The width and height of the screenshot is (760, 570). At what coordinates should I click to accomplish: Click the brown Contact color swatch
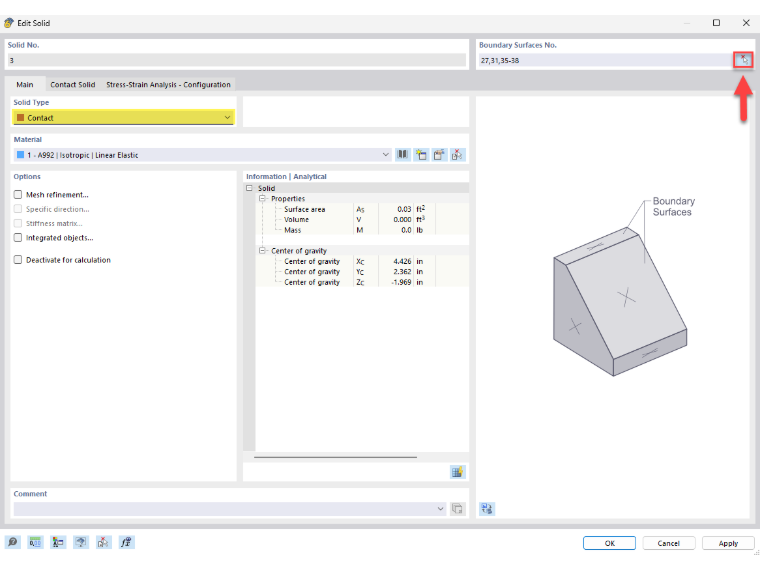pyautogui.click(x=20, y=118)
